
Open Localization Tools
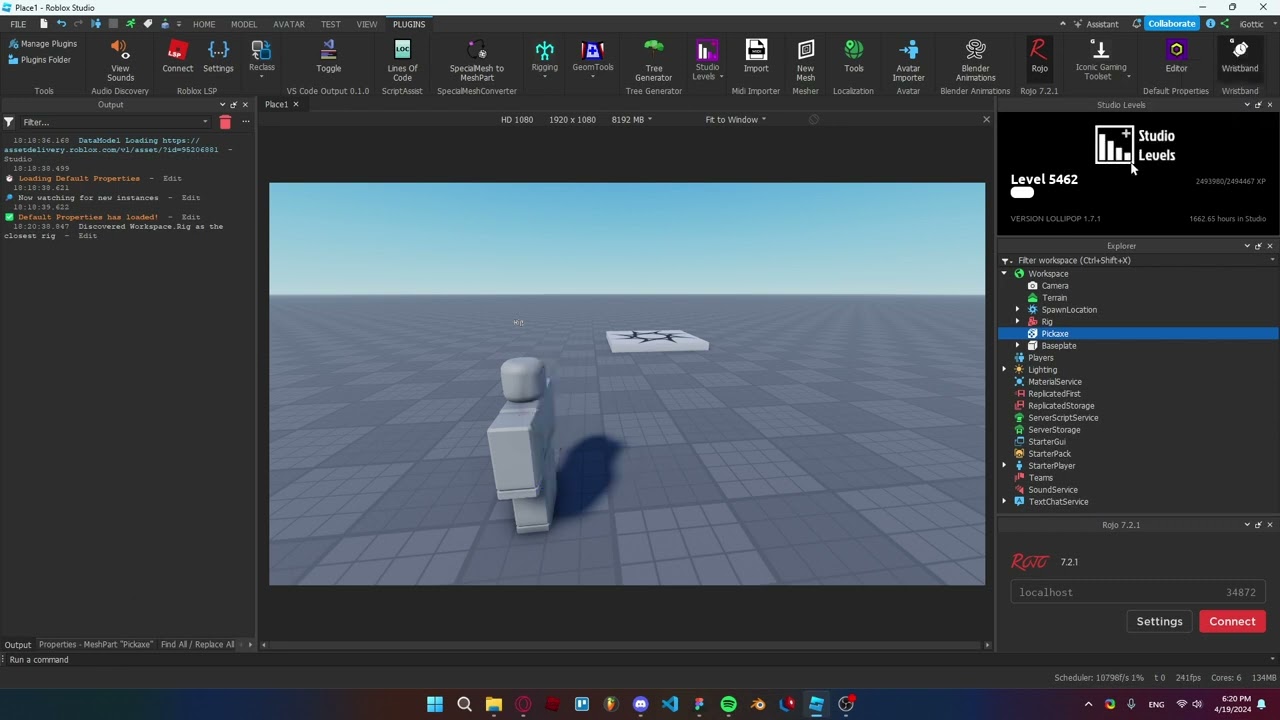point(853,57)
